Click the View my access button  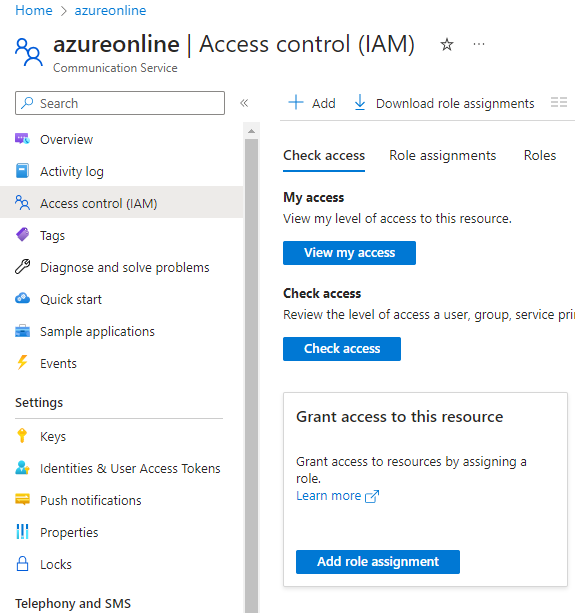coord(349,253)
